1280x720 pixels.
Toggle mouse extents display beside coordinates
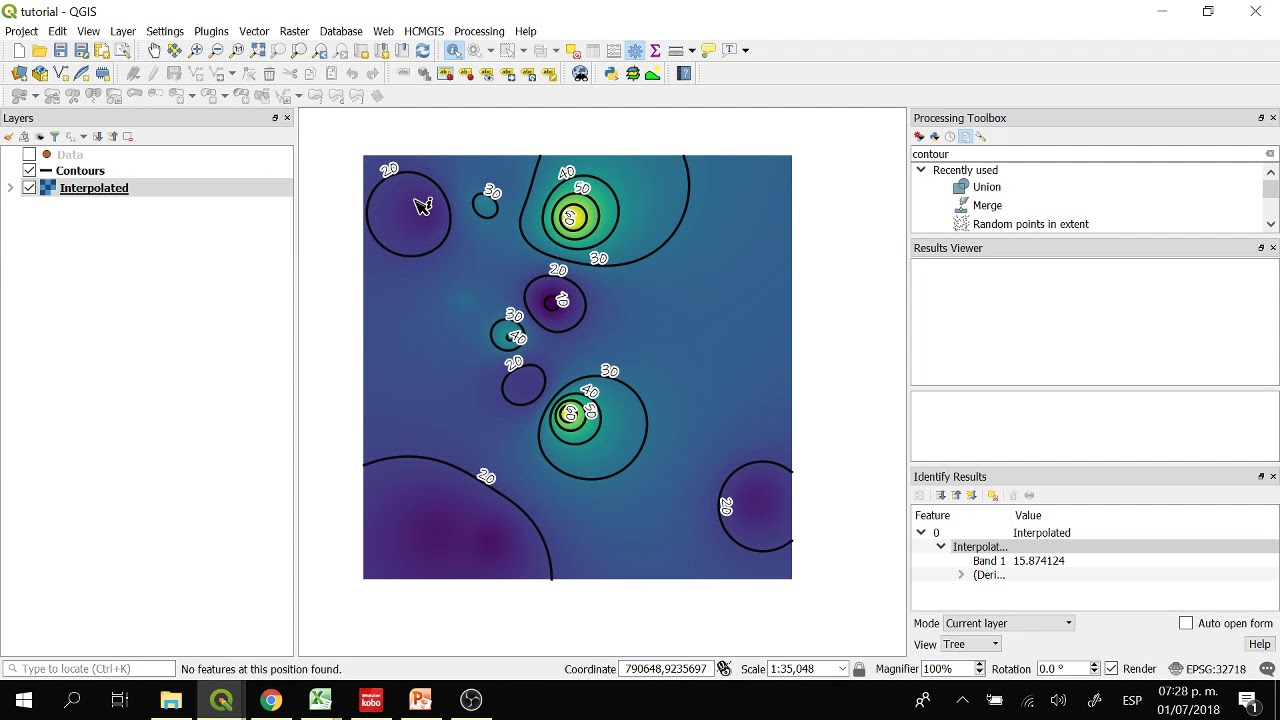(724, 669)
